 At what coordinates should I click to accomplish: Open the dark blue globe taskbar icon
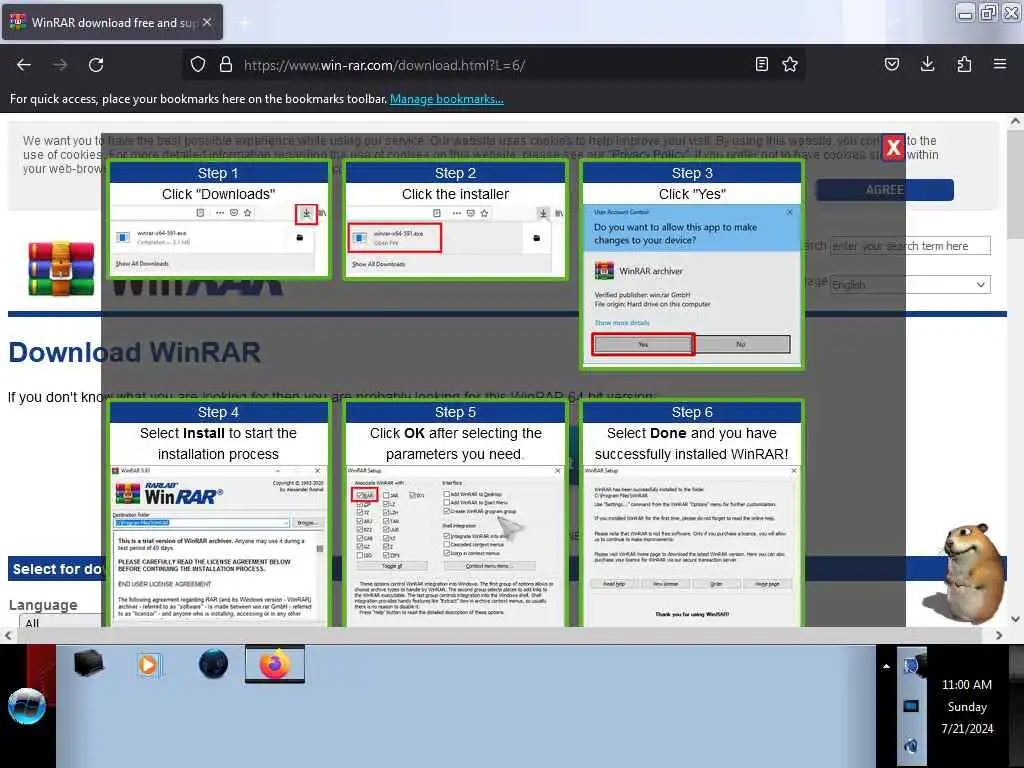point(213,665)
